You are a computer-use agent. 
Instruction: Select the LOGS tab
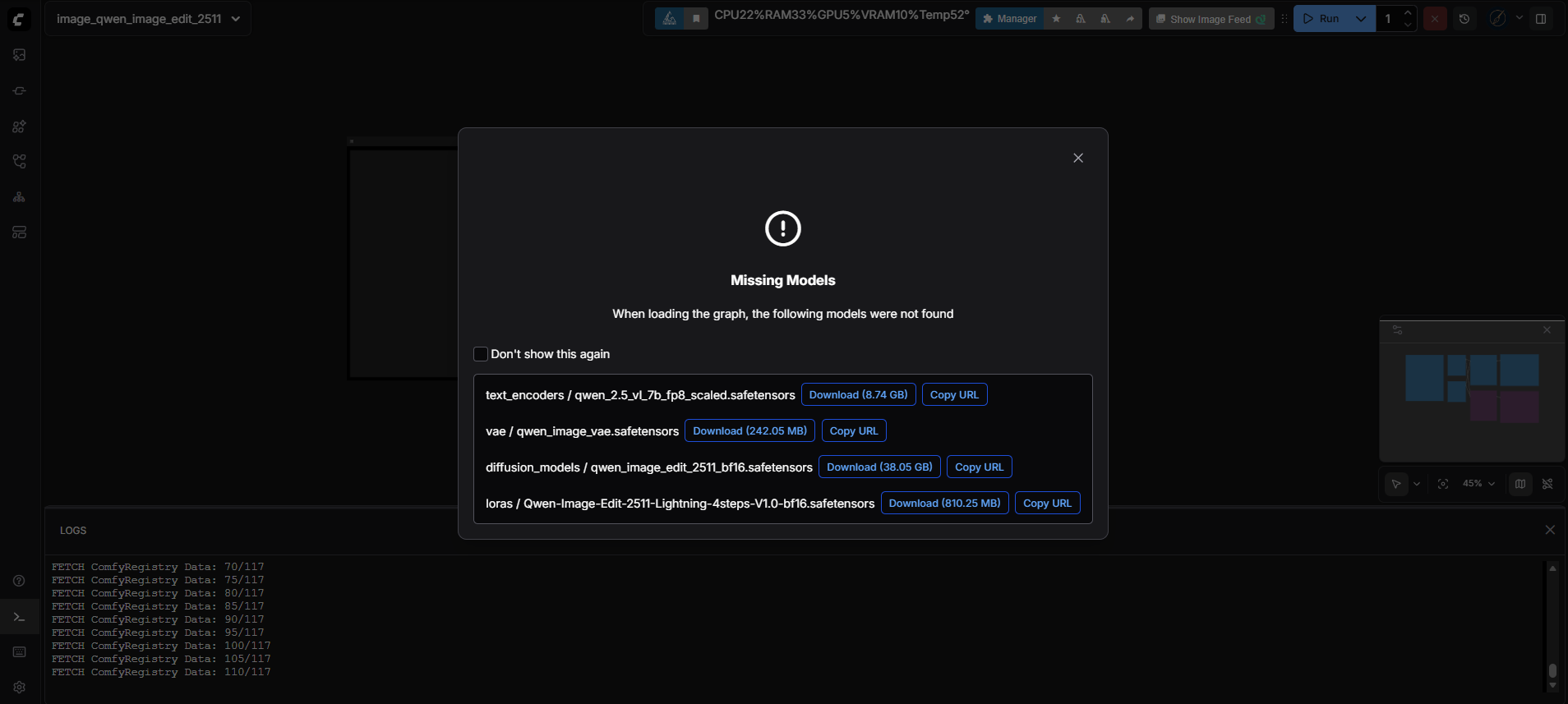(73, 531)
